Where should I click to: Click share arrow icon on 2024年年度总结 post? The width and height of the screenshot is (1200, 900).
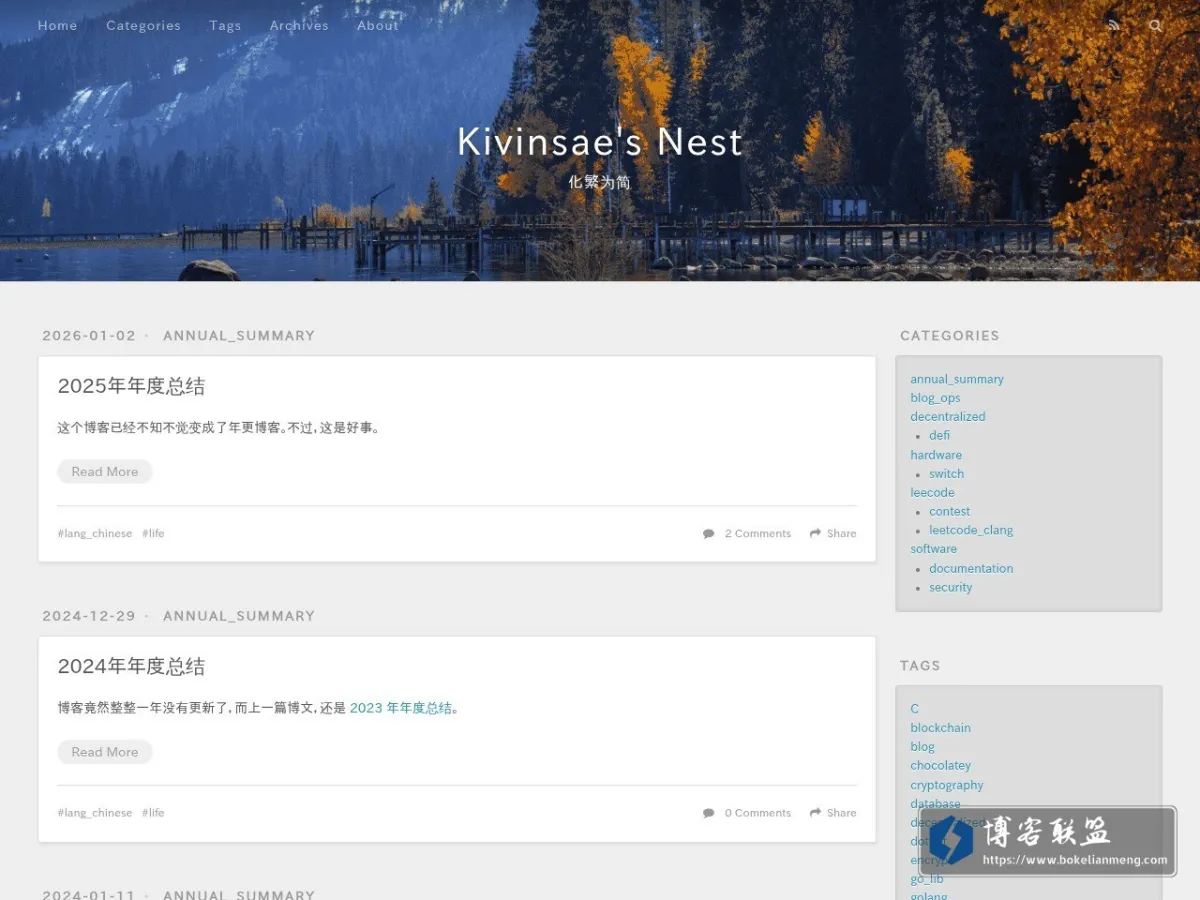816,813
